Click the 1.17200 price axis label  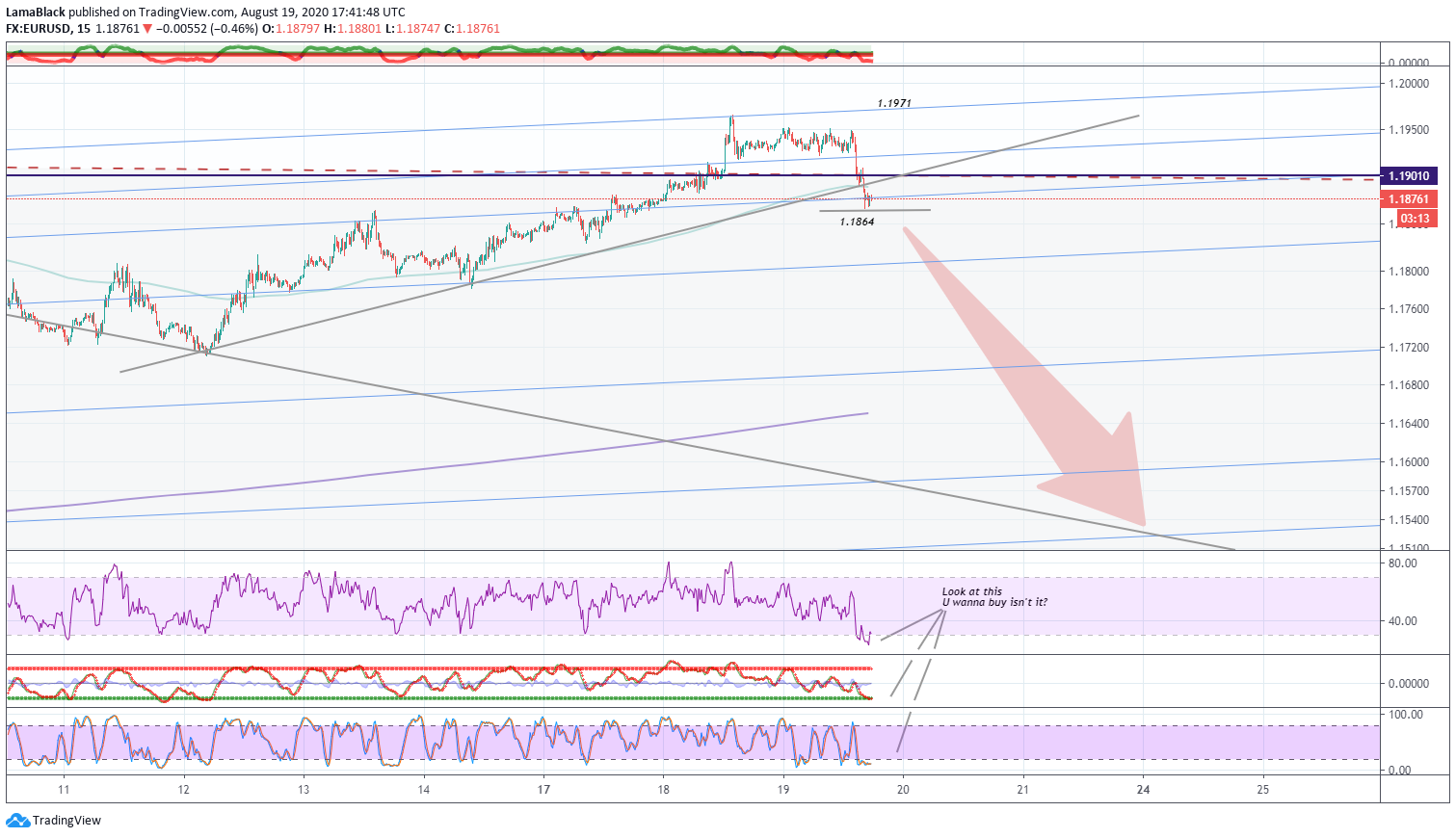point(1408,348)
